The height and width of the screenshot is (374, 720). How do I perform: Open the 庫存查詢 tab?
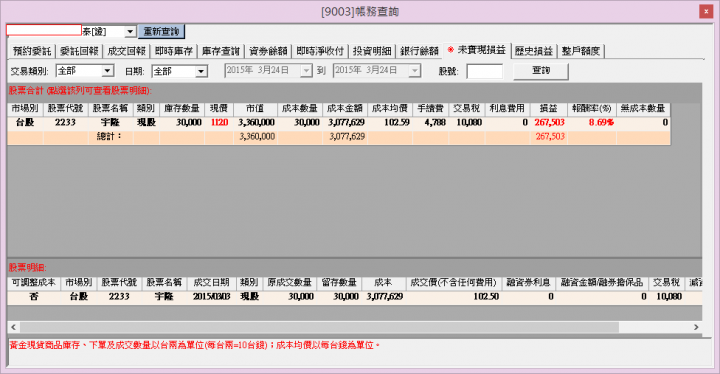221,51
